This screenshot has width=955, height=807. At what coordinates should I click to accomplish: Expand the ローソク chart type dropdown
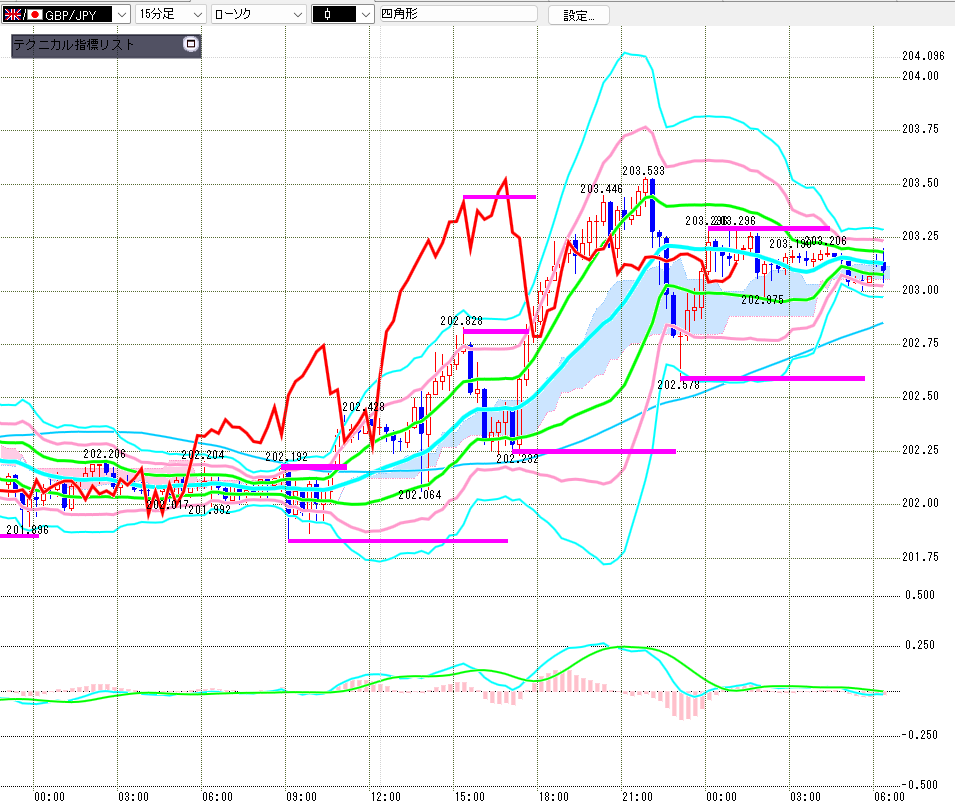tap(296, 15)
